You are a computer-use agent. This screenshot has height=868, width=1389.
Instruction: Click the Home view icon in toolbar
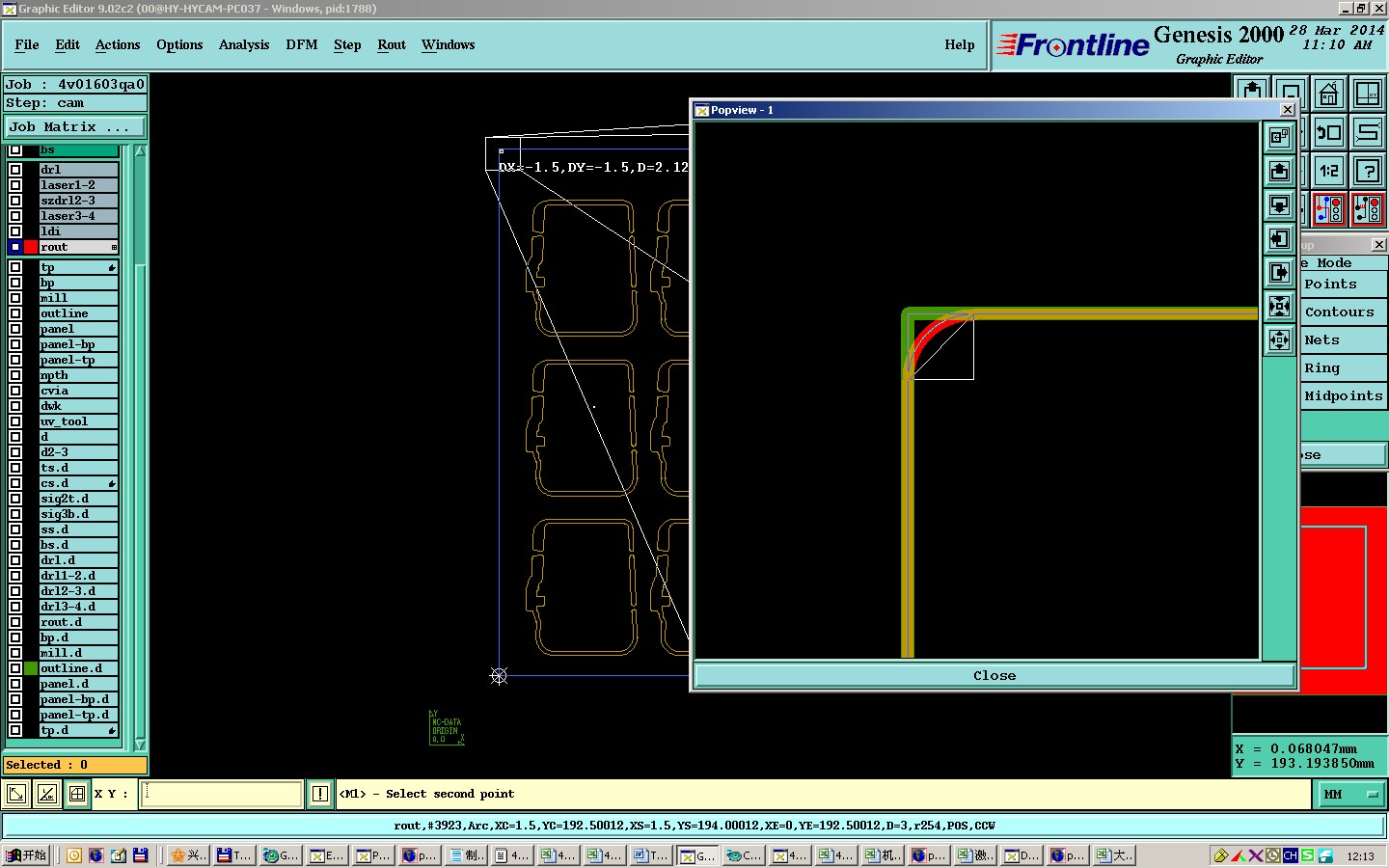(1328, 95)
